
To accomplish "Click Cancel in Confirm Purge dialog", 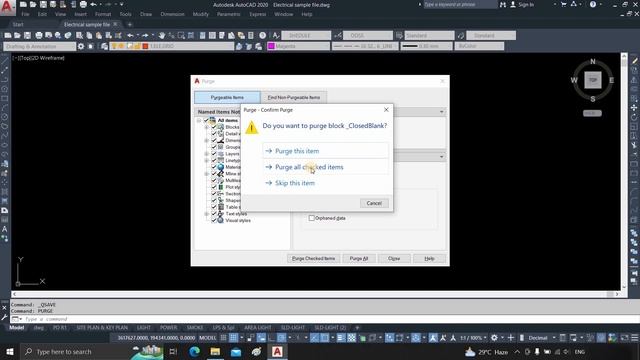I will coord(374,203).
